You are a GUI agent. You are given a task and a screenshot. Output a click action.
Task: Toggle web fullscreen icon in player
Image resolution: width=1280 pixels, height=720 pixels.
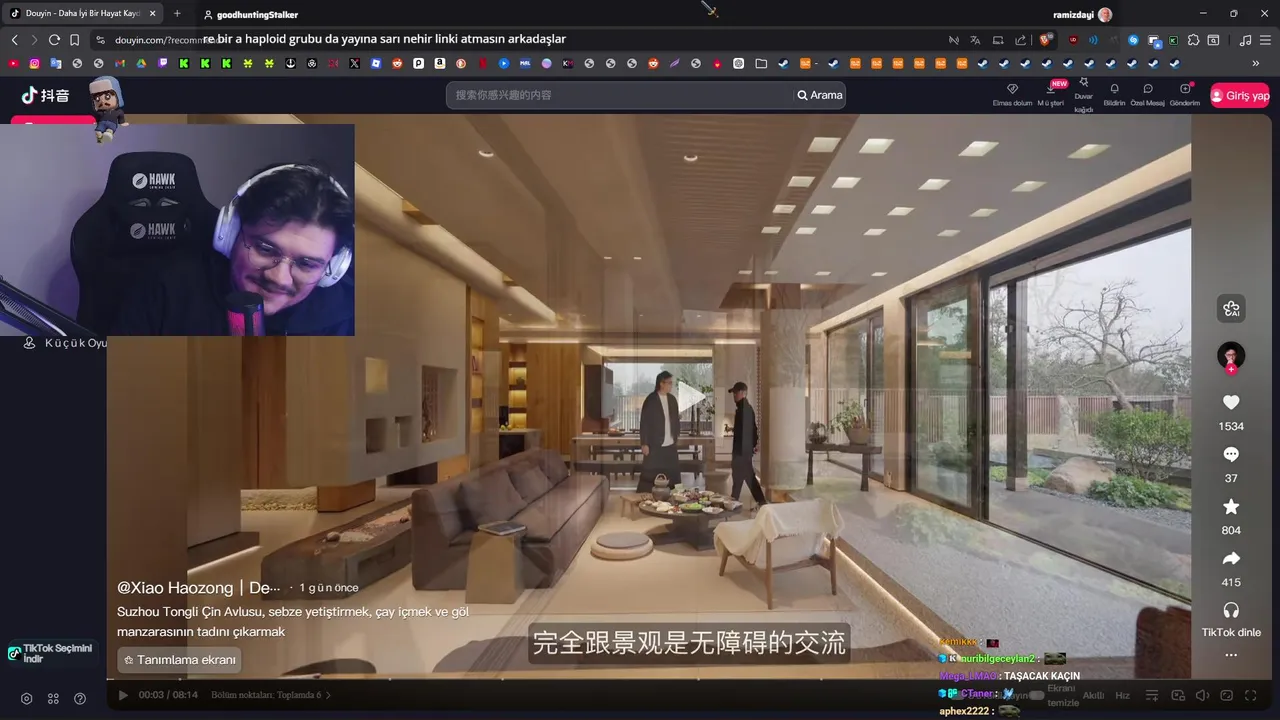(1227, 695)
